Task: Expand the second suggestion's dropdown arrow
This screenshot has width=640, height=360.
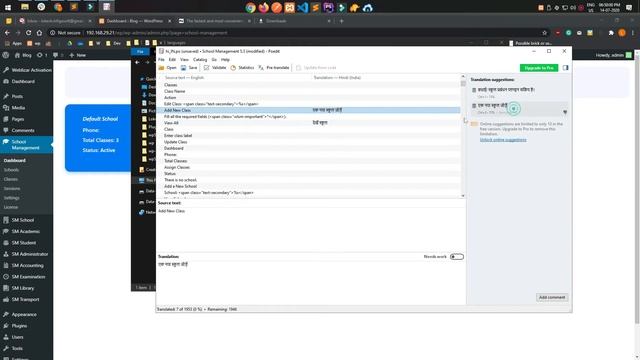Action: 565,112
